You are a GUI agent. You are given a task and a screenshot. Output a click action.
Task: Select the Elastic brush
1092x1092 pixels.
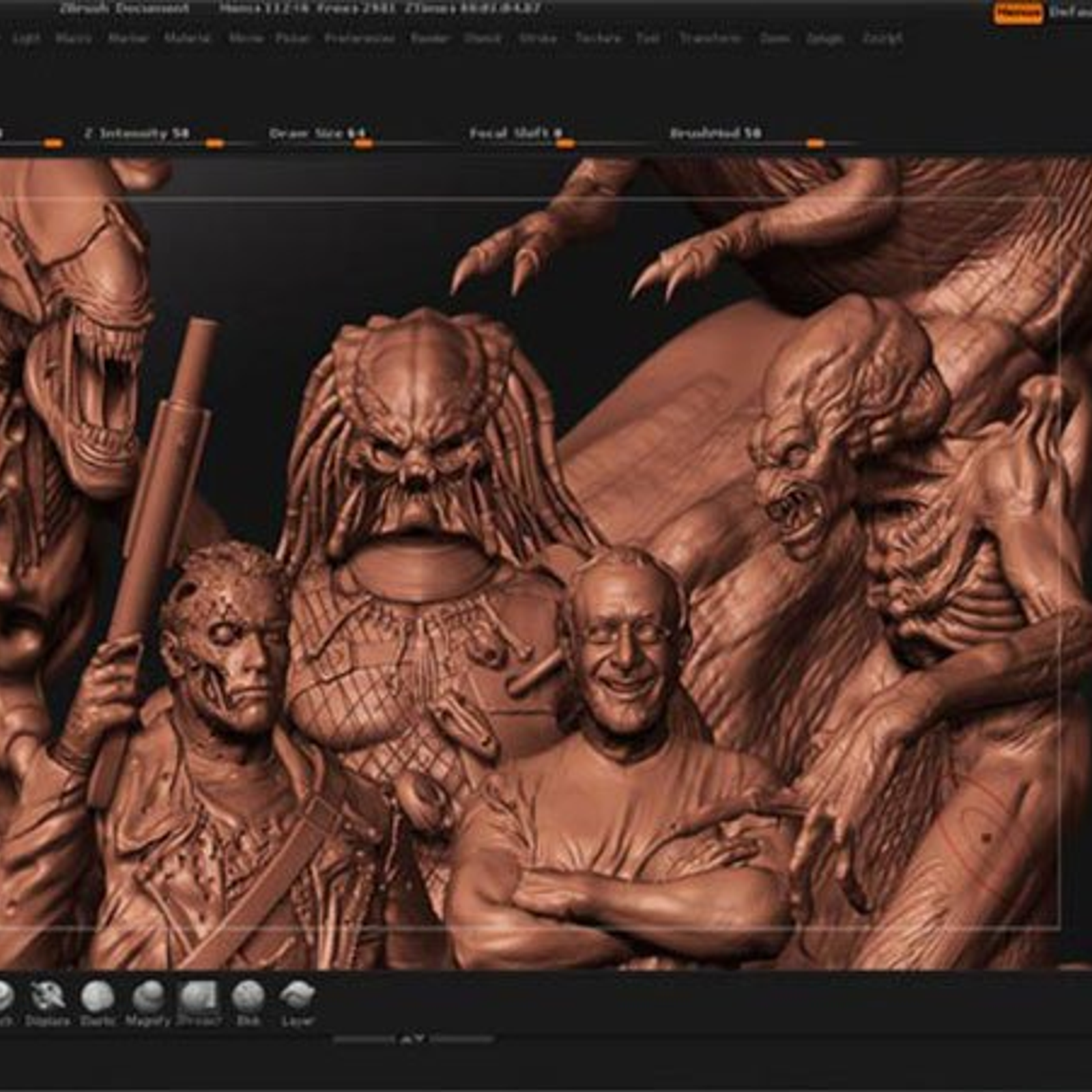98,1003
